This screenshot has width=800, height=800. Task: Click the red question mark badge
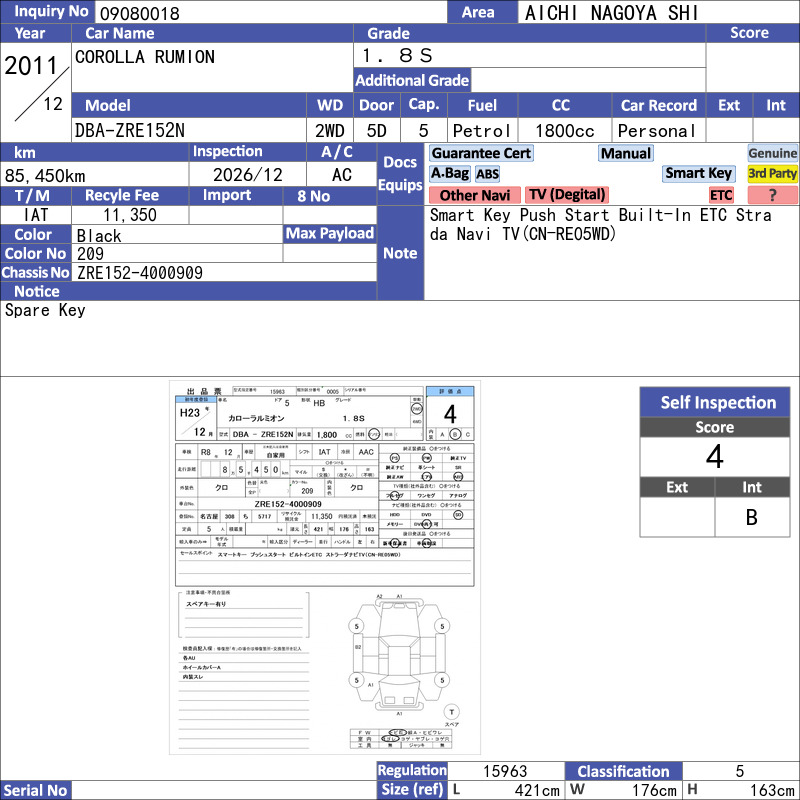click(772, 195)
